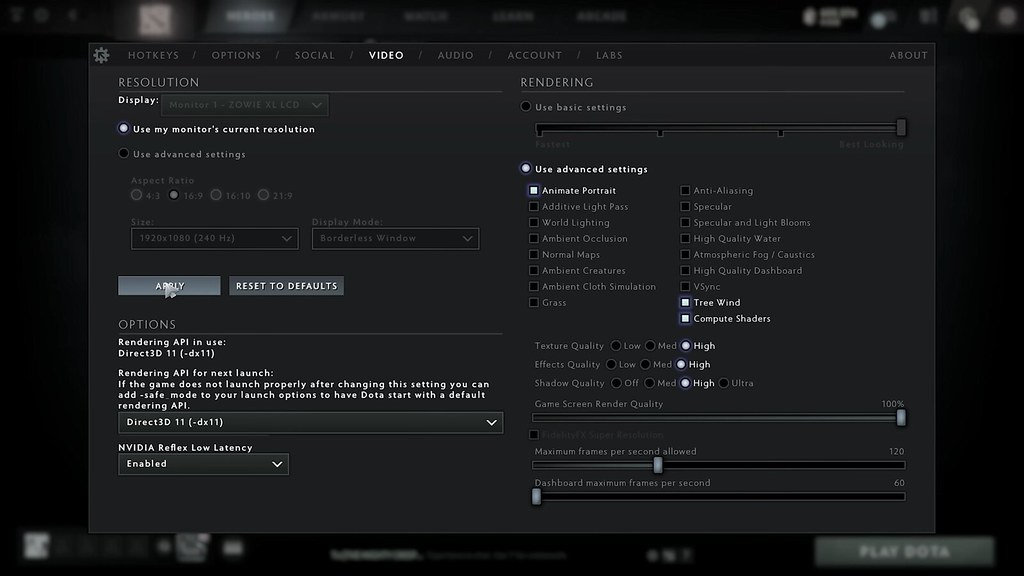Open the Rendering API selection dropdown
Viewport: 1024px width, 576px height.
pos(311,422)
